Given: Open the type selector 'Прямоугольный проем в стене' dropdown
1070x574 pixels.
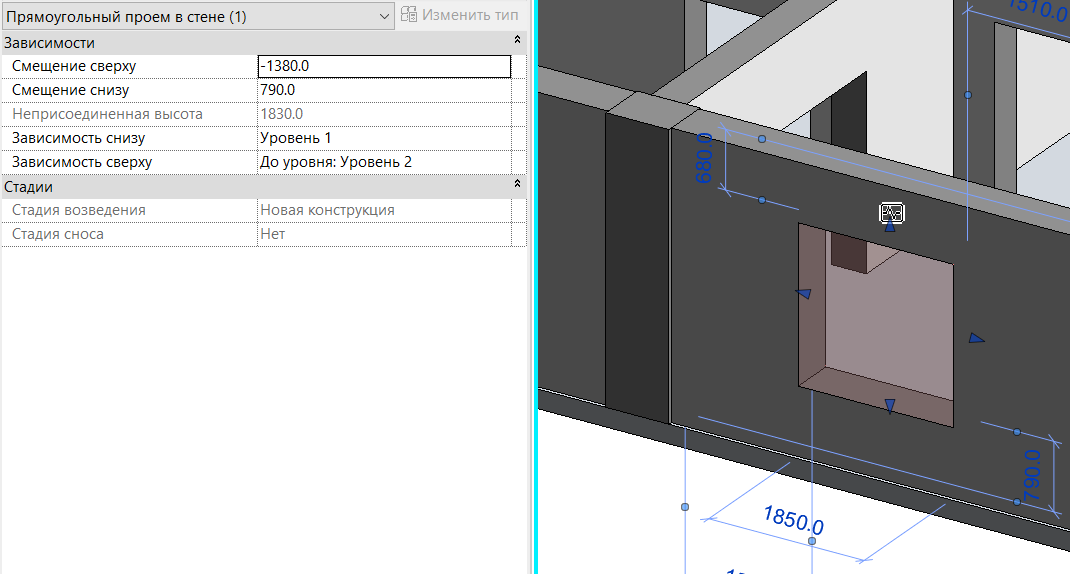Looking at the screenshot, I should [x=385, y=16].
